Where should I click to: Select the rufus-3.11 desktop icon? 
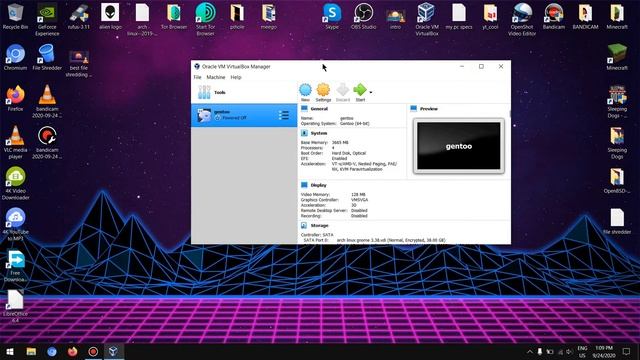(79, 17)
